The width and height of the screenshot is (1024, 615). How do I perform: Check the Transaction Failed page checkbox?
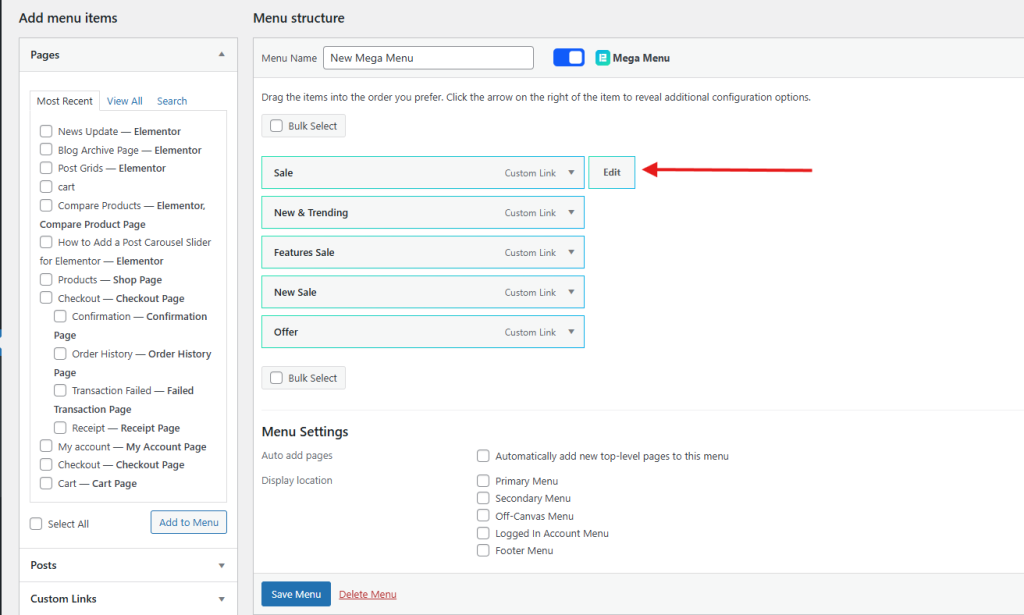pos(60,390)
